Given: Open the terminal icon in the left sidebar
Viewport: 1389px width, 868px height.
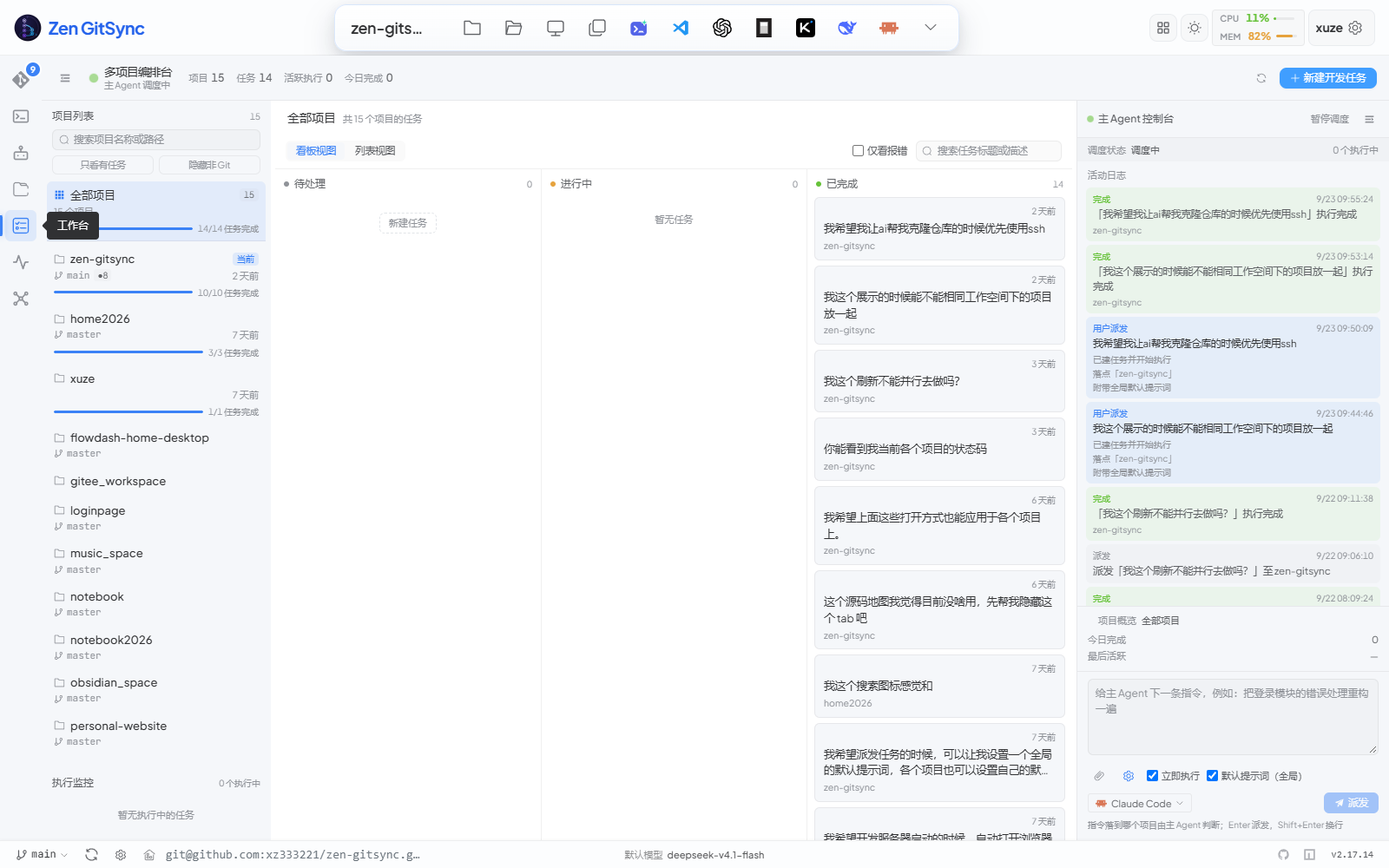Looking at the screenshot, I should (x=22, y=116).
